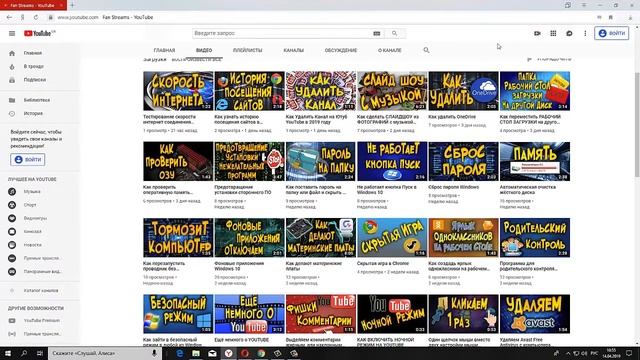The image size is (640, 360).
Task: Switch to the ОБСУЖДЕНИЕ channel tab
Action: 341,50
